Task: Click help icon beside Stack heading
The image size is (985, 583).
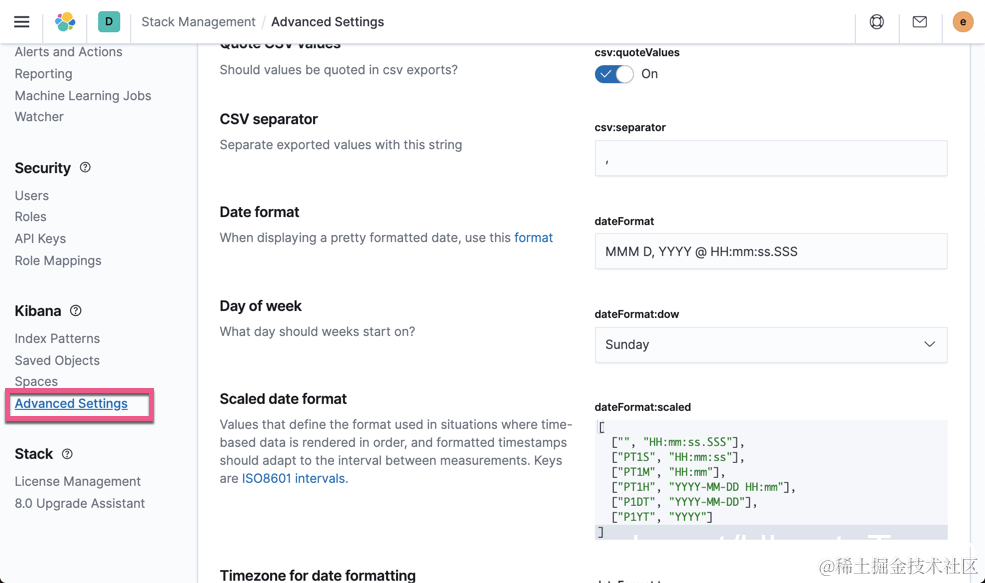Action: click(67, 454)
